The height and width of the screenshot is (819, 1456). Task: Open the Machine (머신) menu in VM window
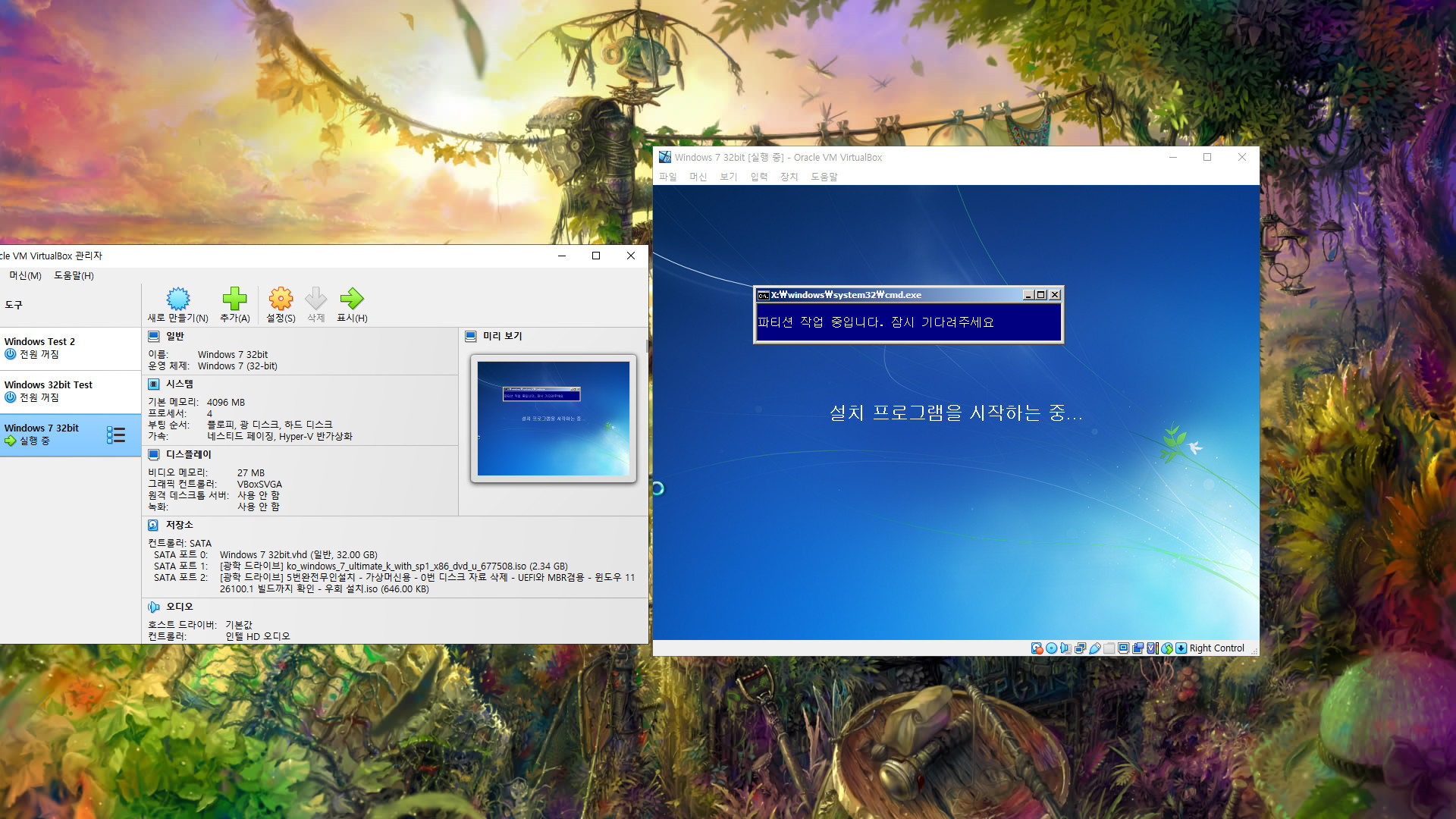tap(698, 177)
